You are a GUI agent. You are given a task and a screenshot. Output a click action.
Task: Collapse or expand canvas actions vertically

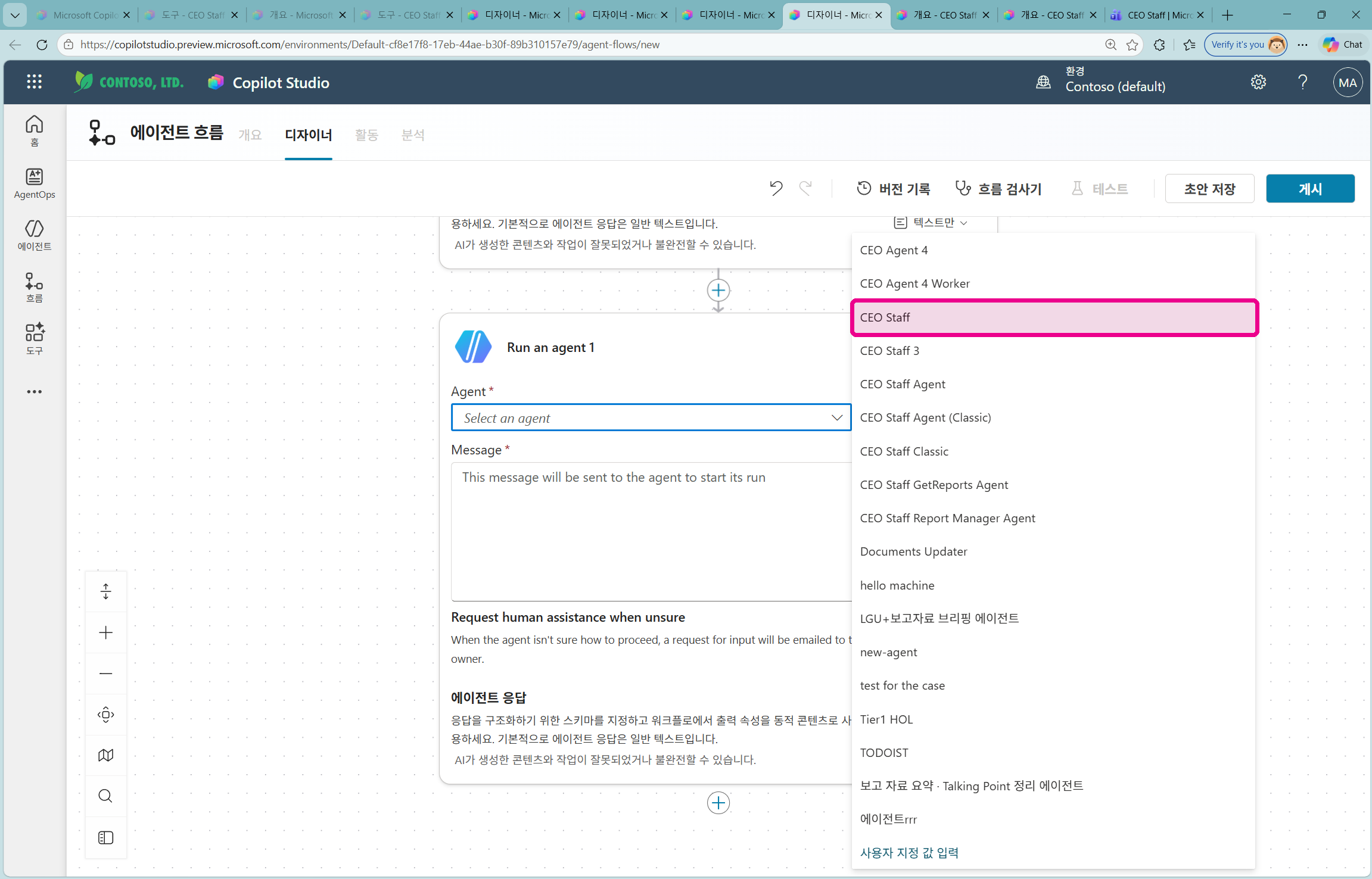[105, 591]
